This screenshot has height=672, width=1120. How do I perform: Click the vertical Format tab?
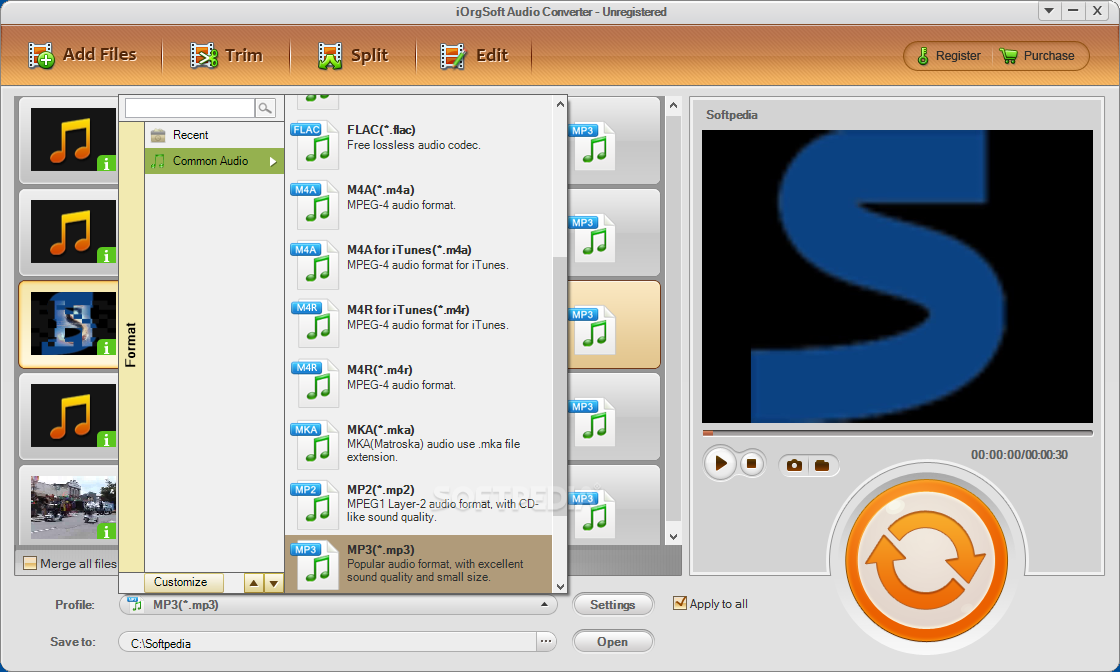pyautogui.click(x=131, y=344)
